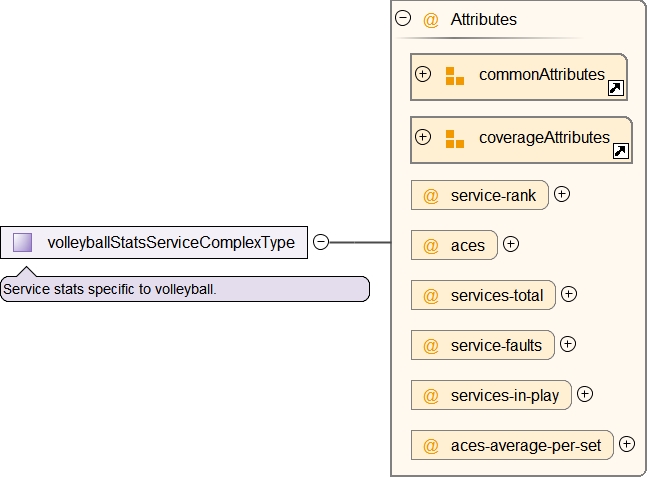Follow the commonAttributes reference arrow icon
Screen dimensions: 648x478
(616, 89)
